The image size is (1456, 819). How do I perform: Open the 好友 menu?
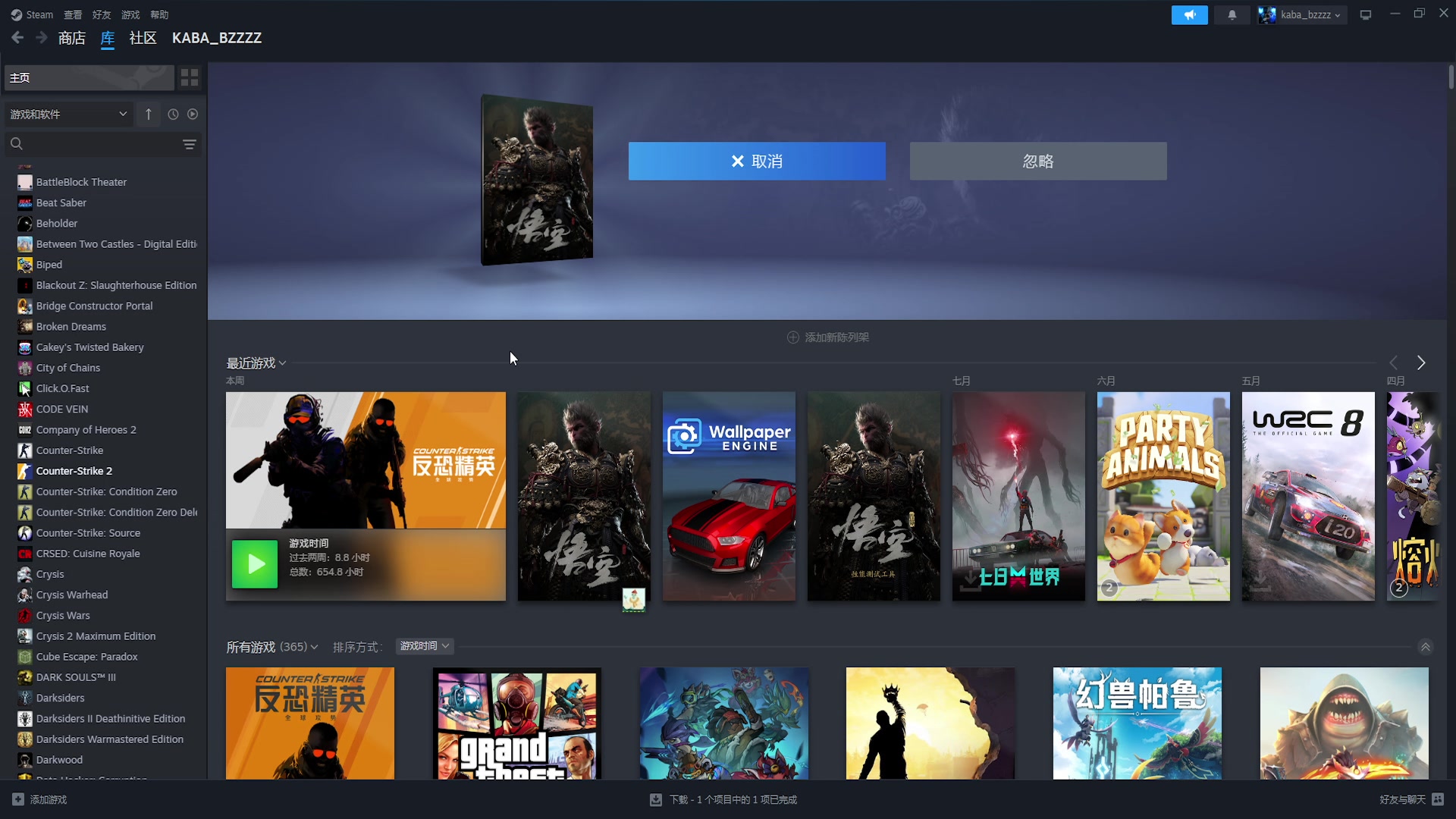pyautogui.click(x=102, y=14)
